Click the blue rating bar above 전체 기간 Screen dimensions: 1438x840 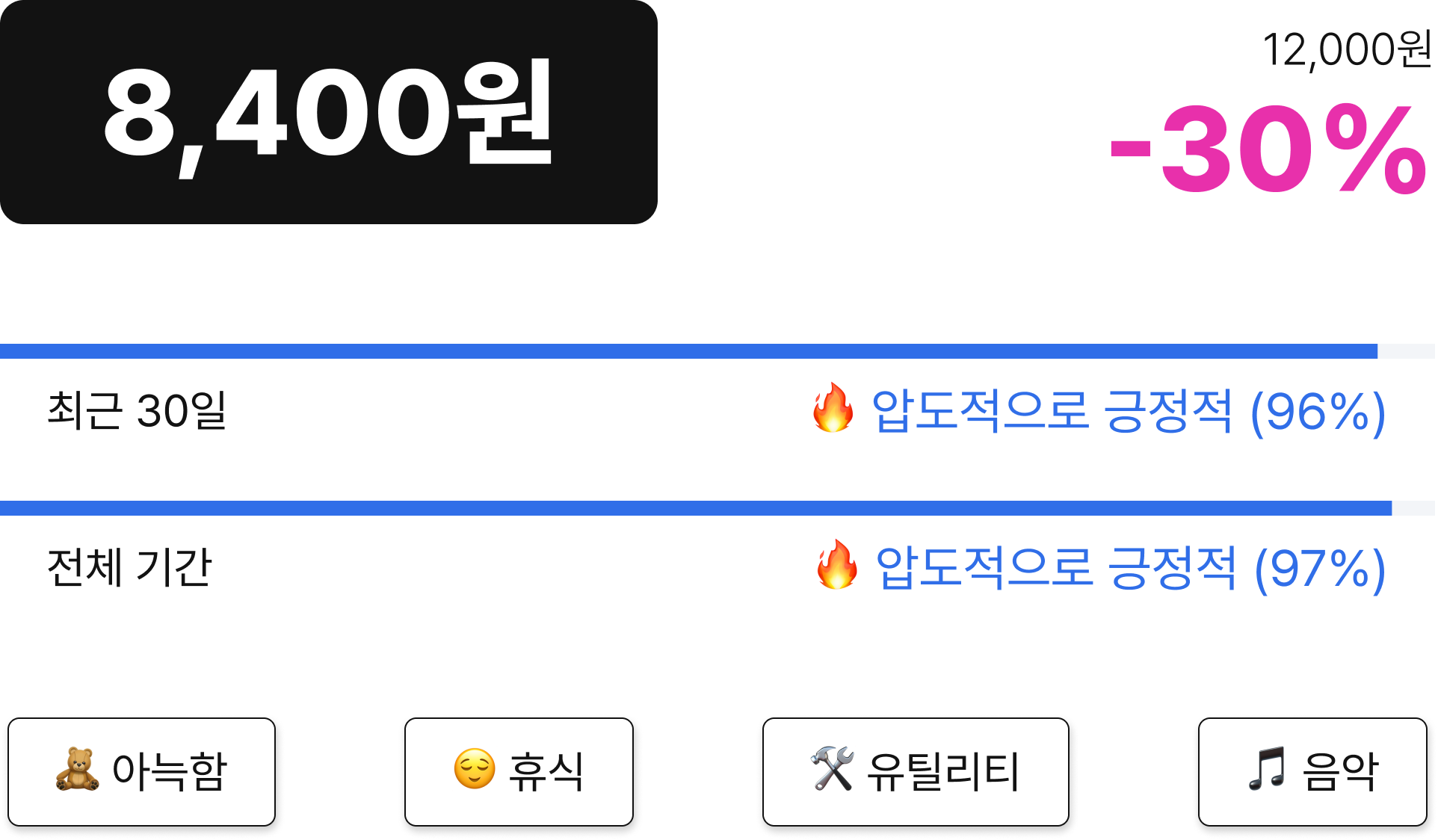pos(696,508)
